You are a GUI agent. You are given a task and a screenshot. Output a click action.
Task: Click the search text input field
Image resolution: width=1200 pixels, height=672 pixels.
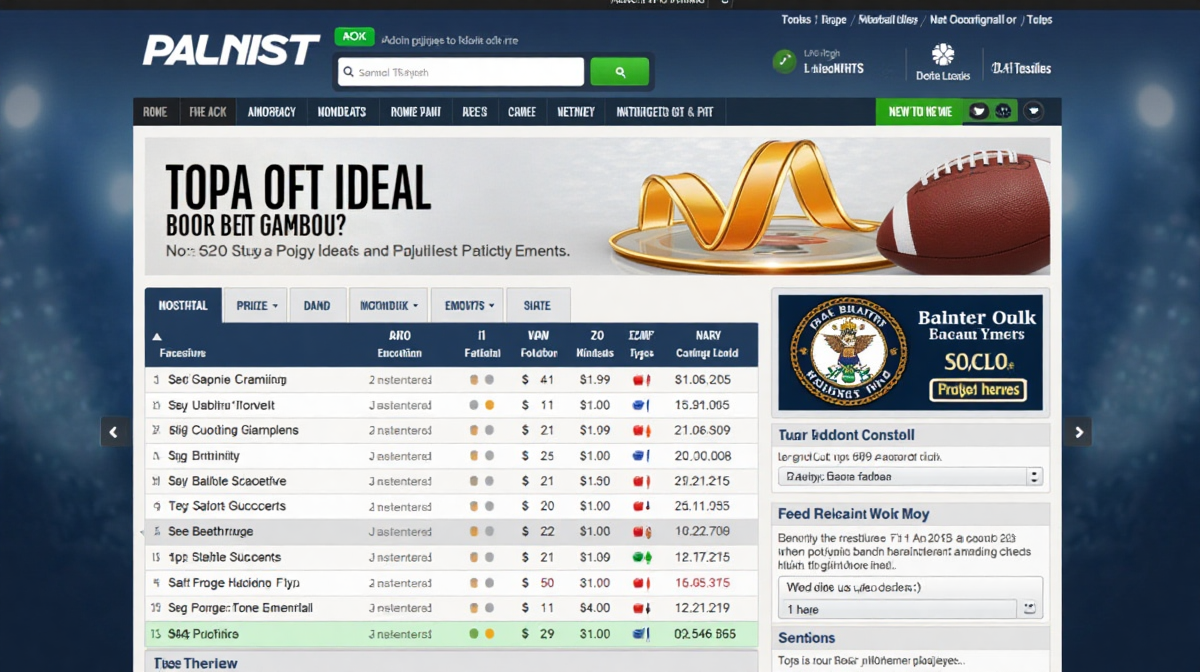click(460, 72)
